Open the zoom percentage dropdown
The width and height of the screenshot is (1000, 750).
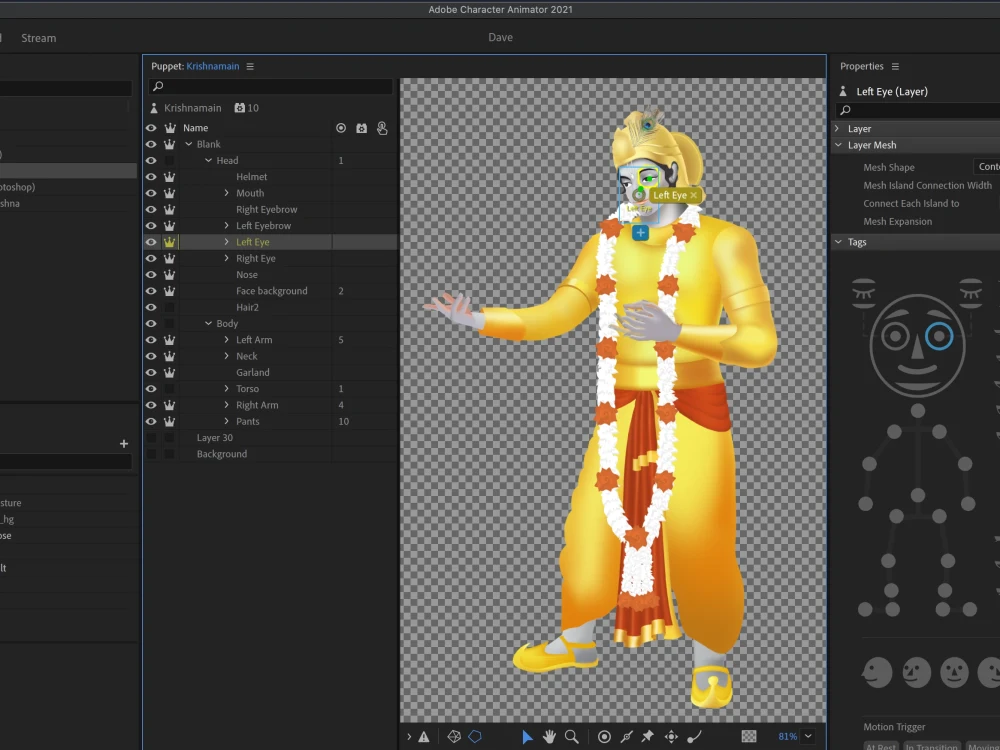pyautogui.click(x=808, y=736)
